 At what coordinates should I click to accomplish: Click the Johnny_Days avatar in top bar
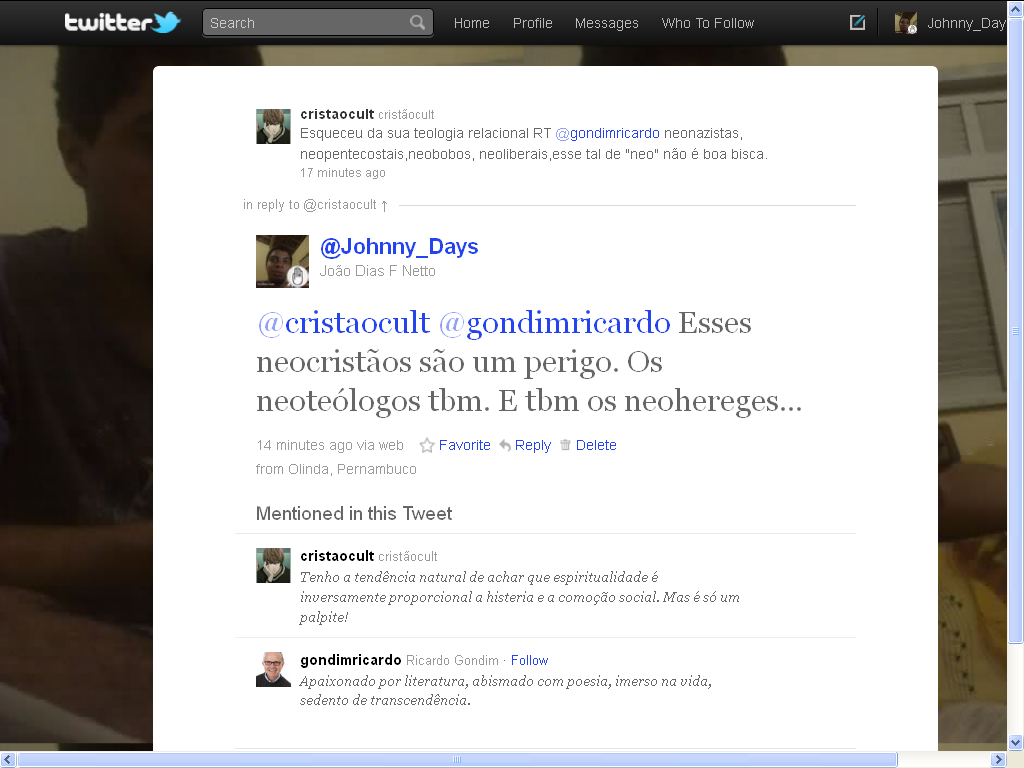(x=906, y=23)
